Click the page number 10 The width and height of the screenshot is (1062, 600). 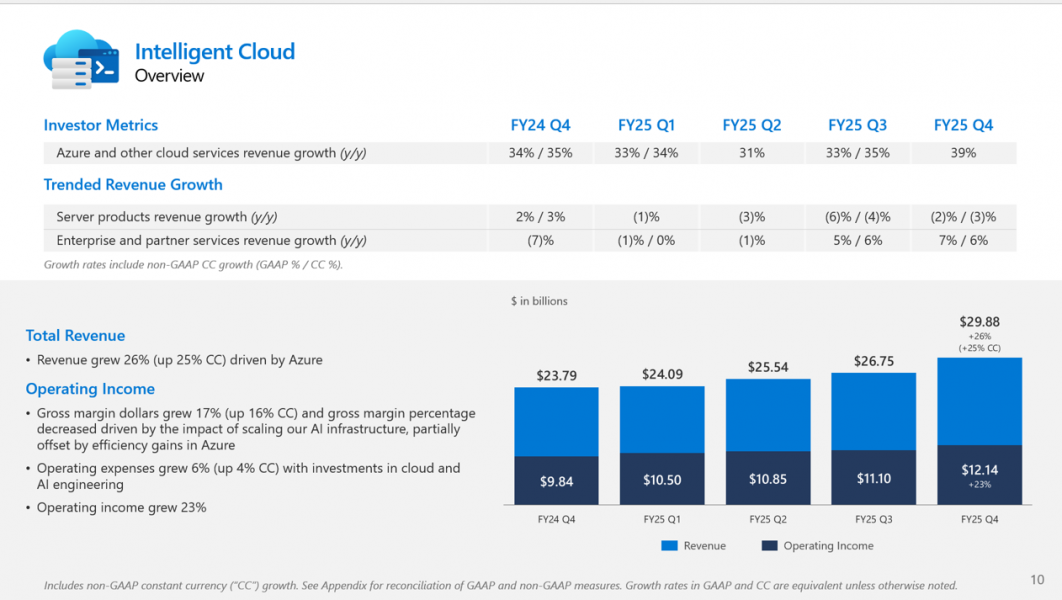pyautogui.click(x=1037, y=578)
